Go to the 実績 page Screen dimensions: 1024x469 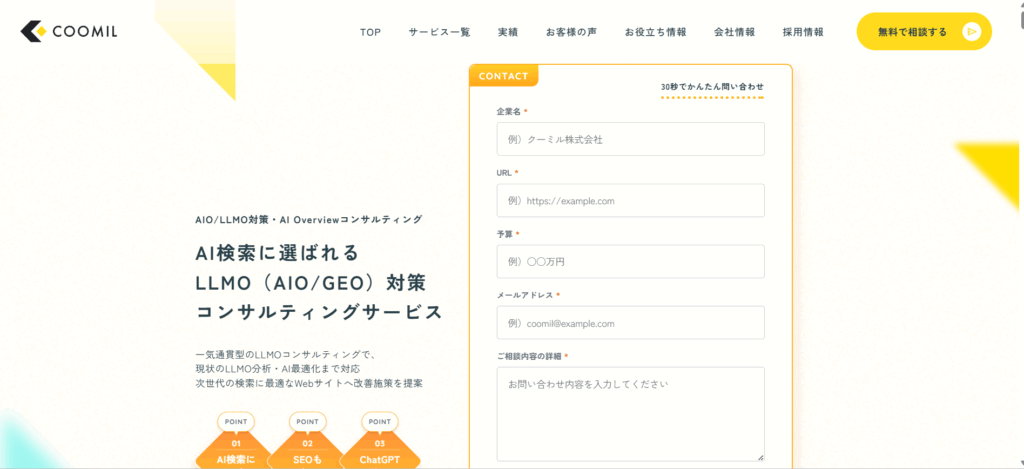click(x=508, y=32)
